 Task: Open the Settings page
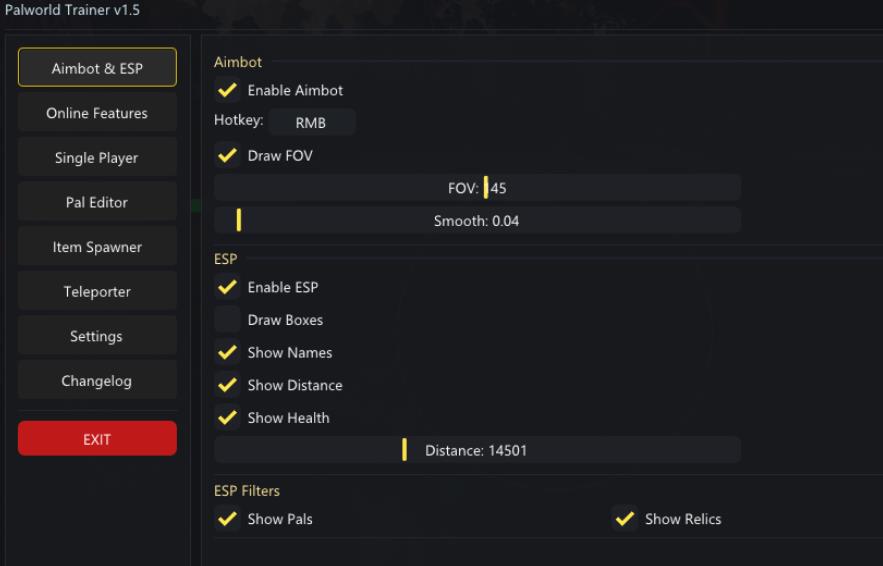coord(97,336)
